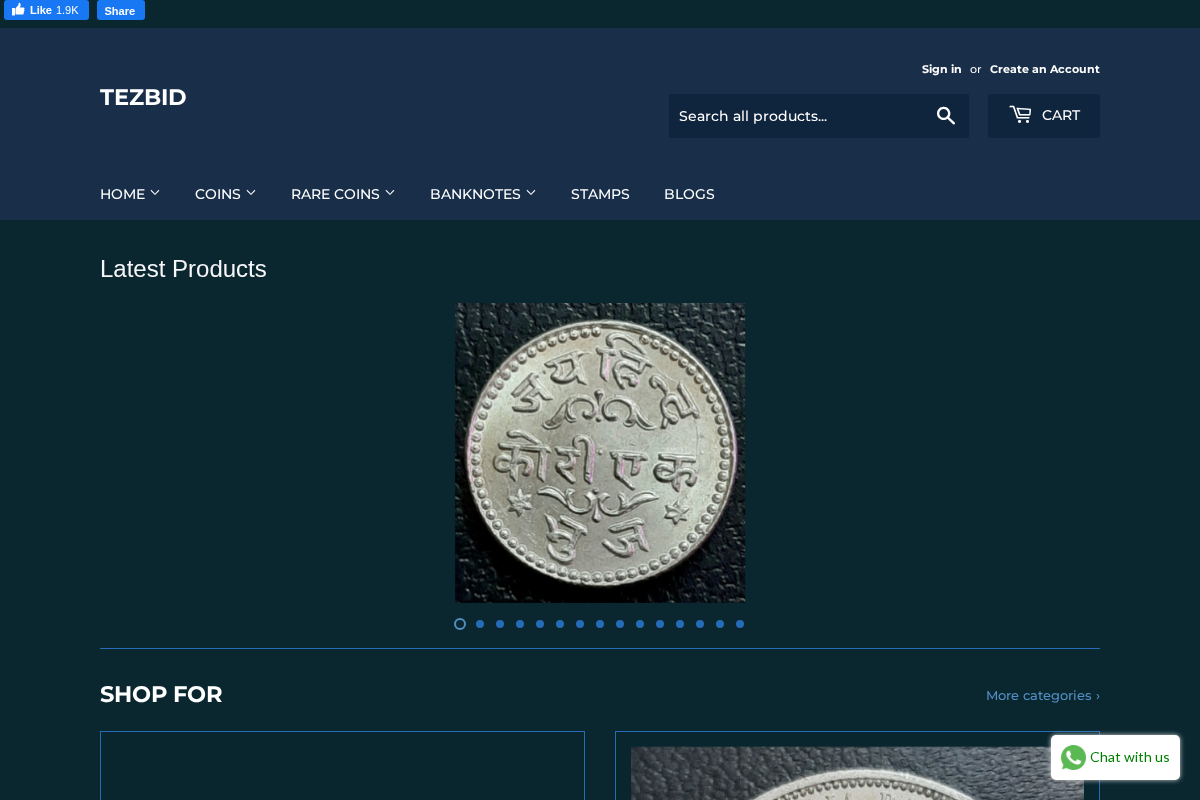Viewport: 1200px width, 800px height.
Task: Click the Sign in link
Action: (941, 69)
